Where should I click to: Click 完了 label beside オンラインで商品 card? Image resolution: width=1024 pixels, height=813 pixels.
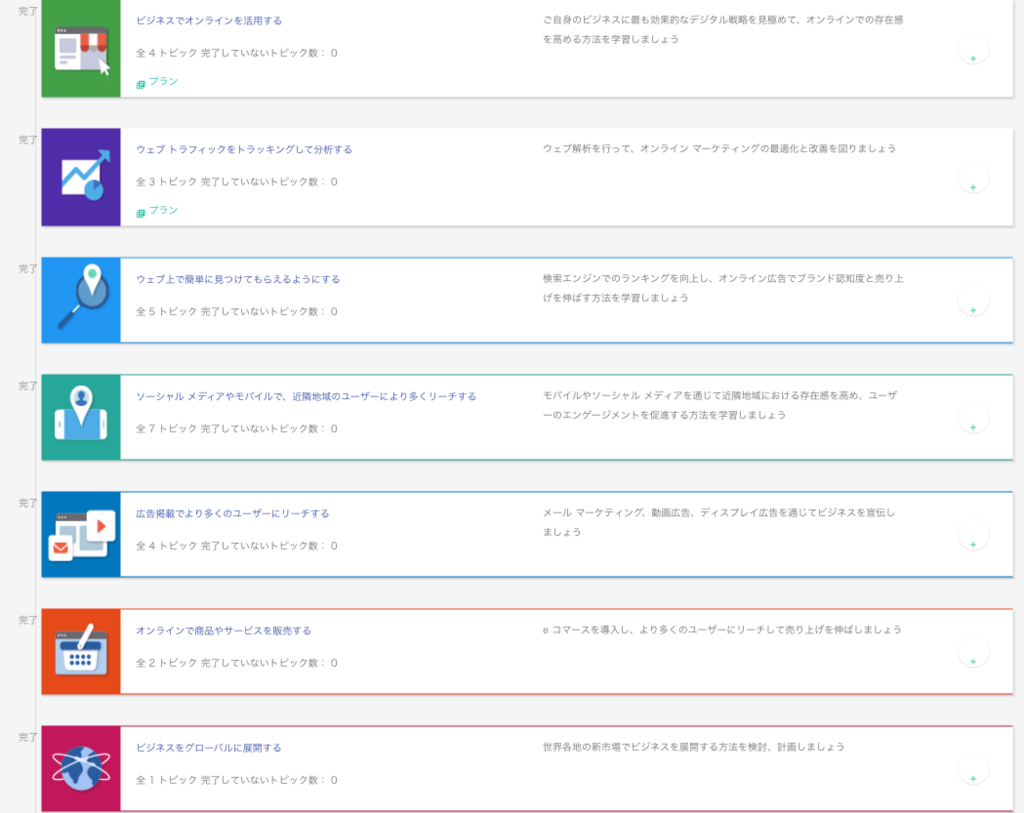(x=28, y=620)
